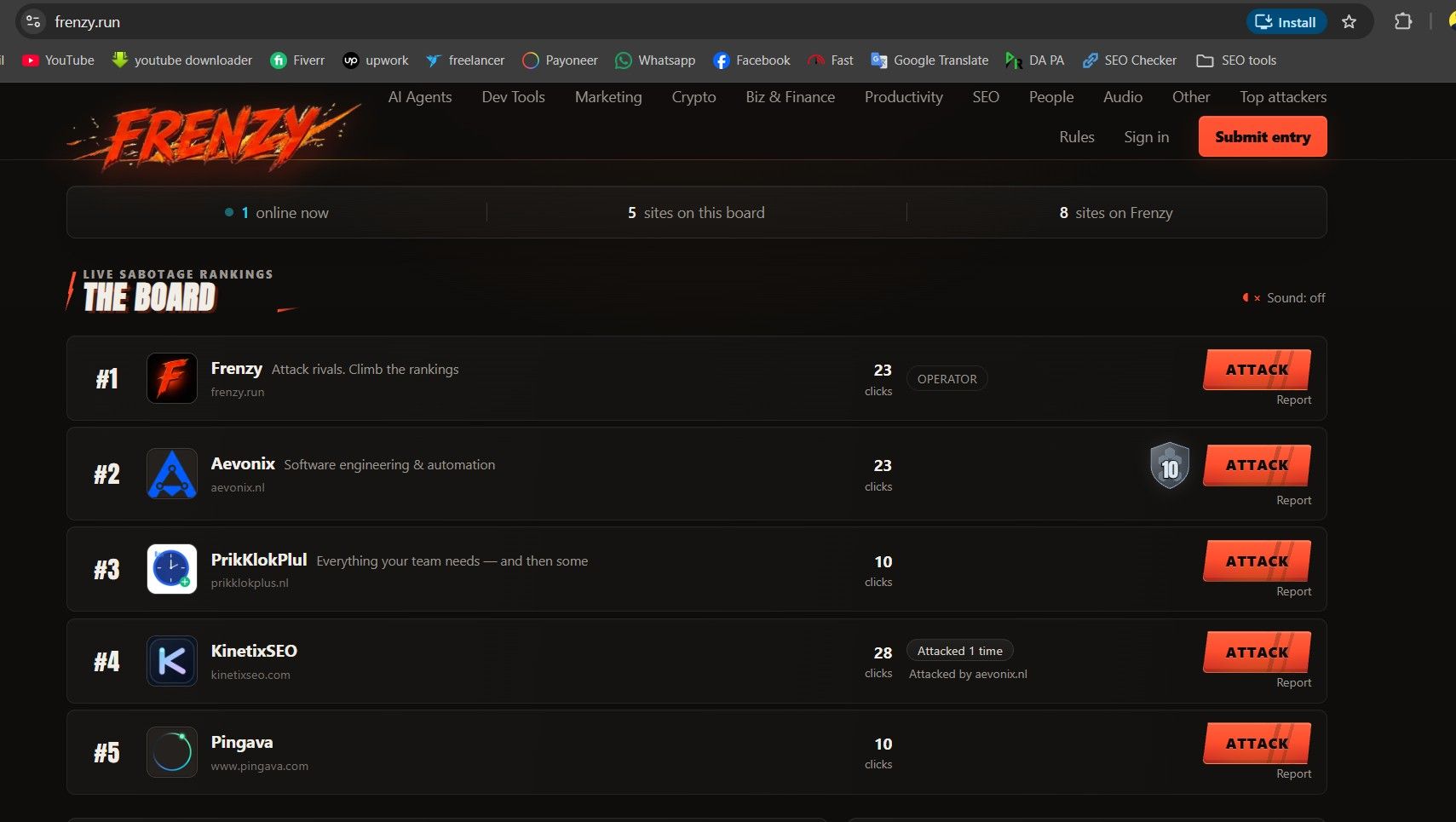Click the shield 10 badge on Aevonix
1456x822 pixels.
coord(1170,466)
